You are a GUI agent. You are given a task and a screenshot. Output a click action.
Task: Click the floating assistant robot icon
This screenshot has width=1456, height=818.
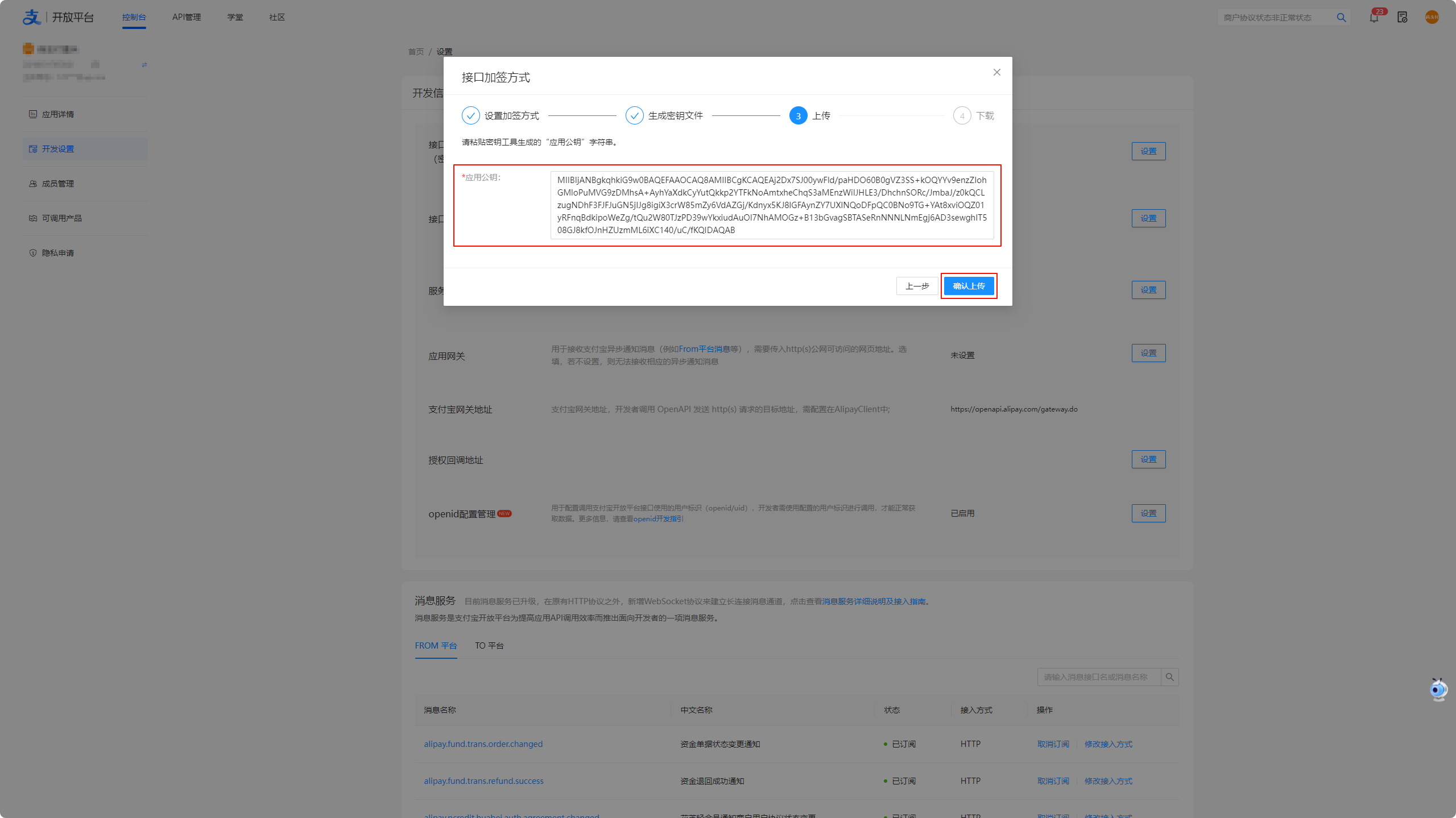click(1438, 690)
